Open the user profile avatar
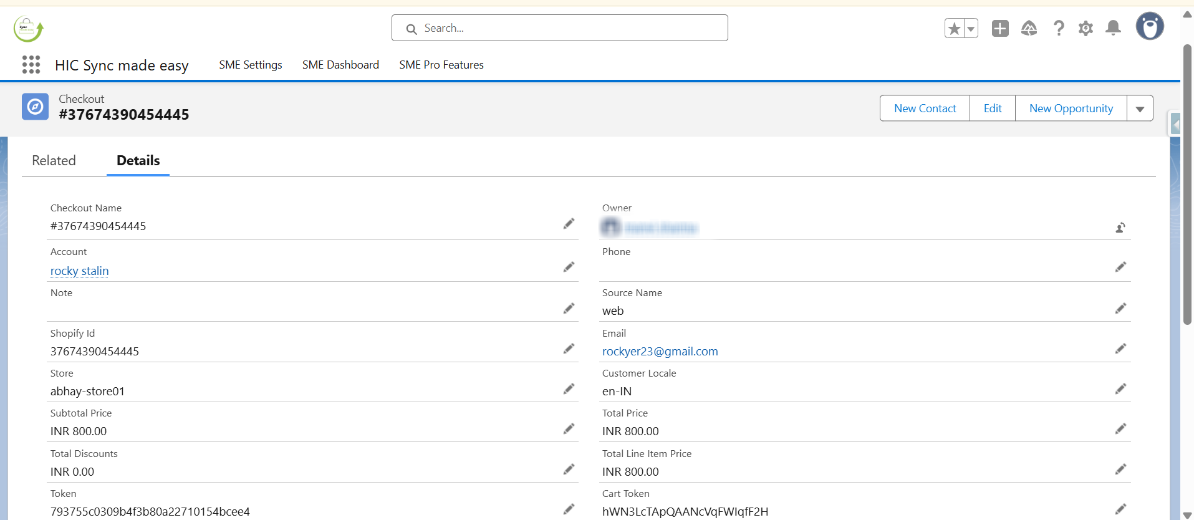The width and height of the screenshot is (1194, 520). [1150, 27]
